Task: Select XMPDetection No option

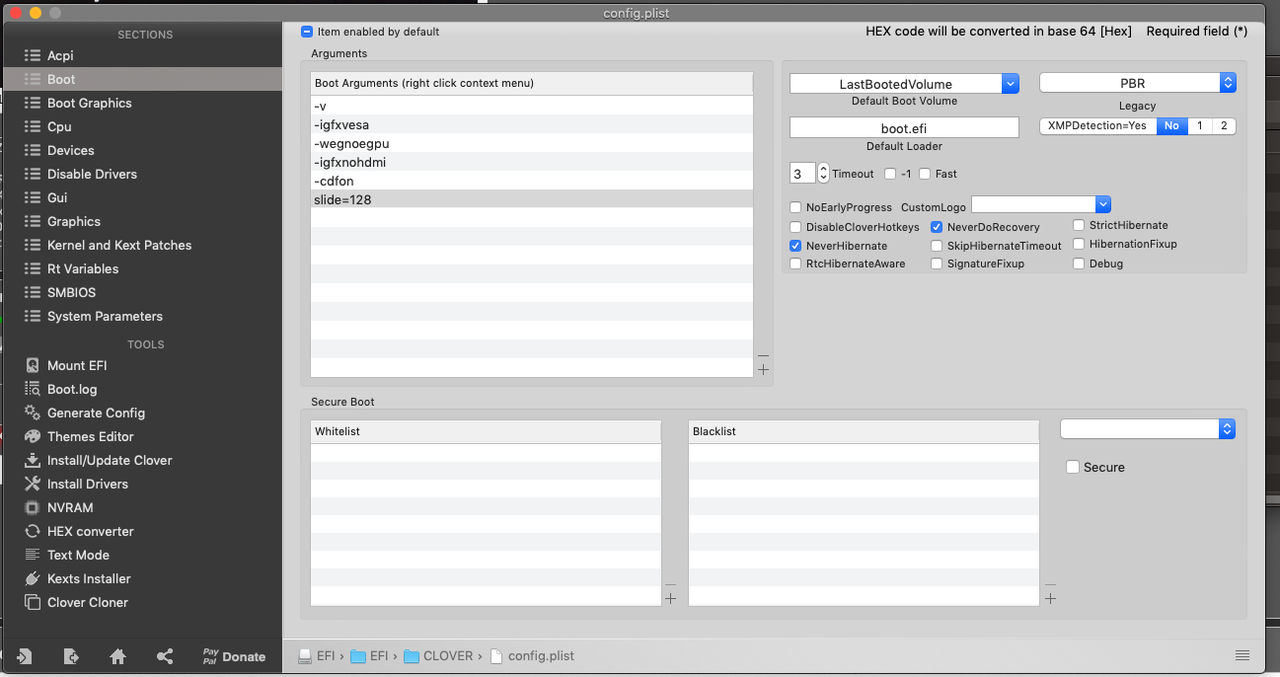Action: [x=1171, y=126]
